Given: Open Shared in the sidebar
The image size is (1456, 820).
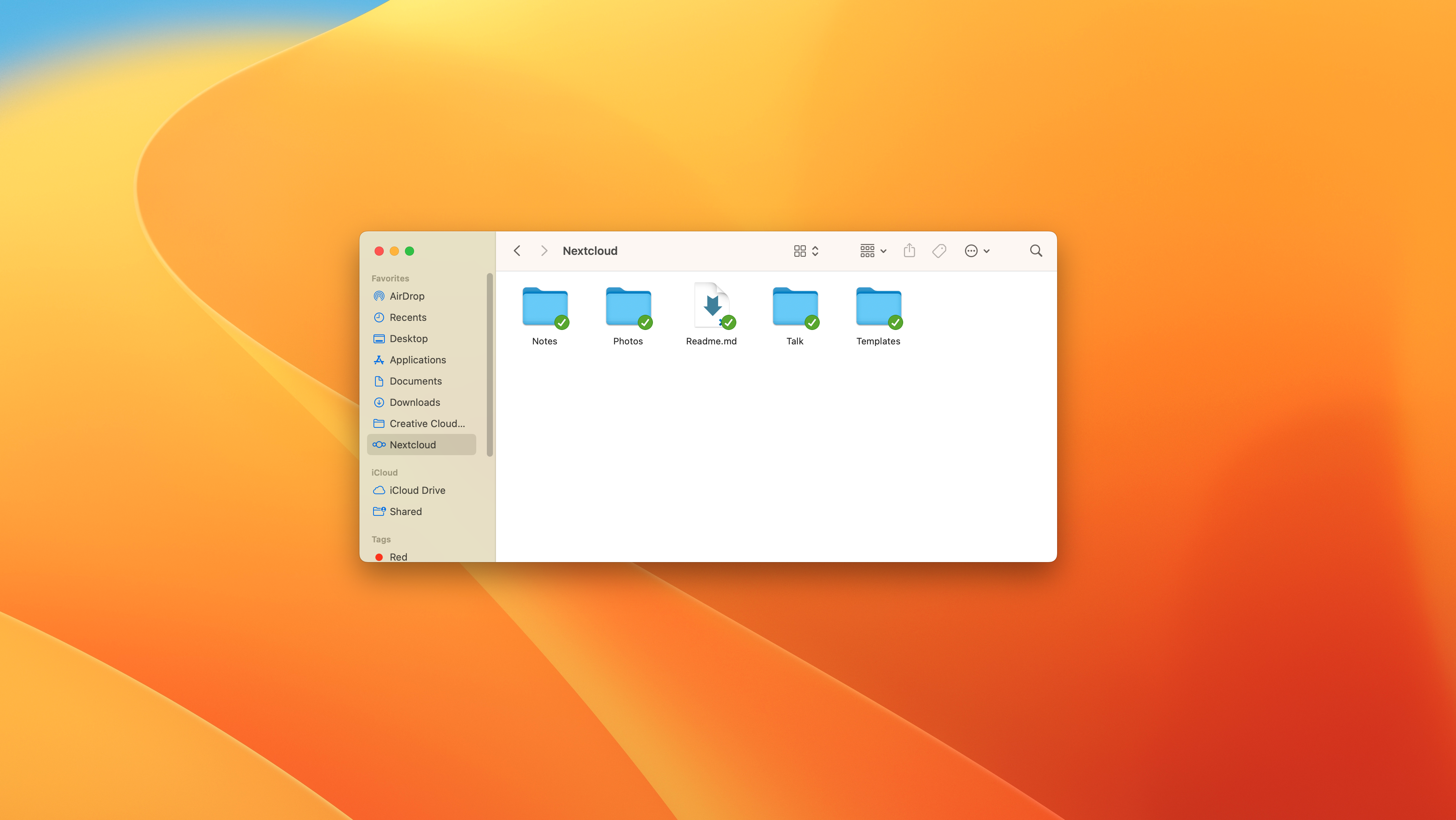Looking at the screenshot, I should pos(422,511).
